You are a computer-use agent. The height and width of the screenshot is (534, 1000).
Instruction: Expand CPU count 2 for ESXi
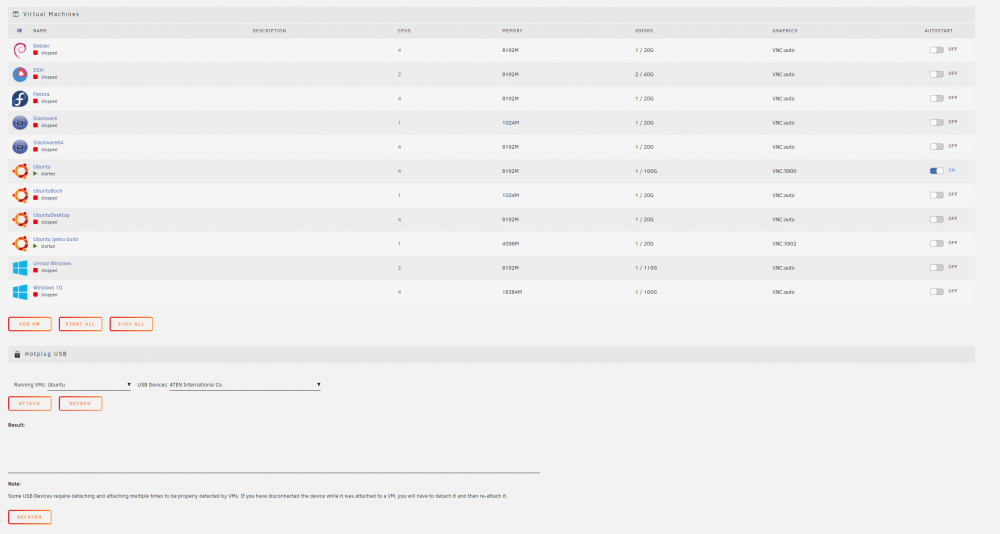(x=399, y=75)
